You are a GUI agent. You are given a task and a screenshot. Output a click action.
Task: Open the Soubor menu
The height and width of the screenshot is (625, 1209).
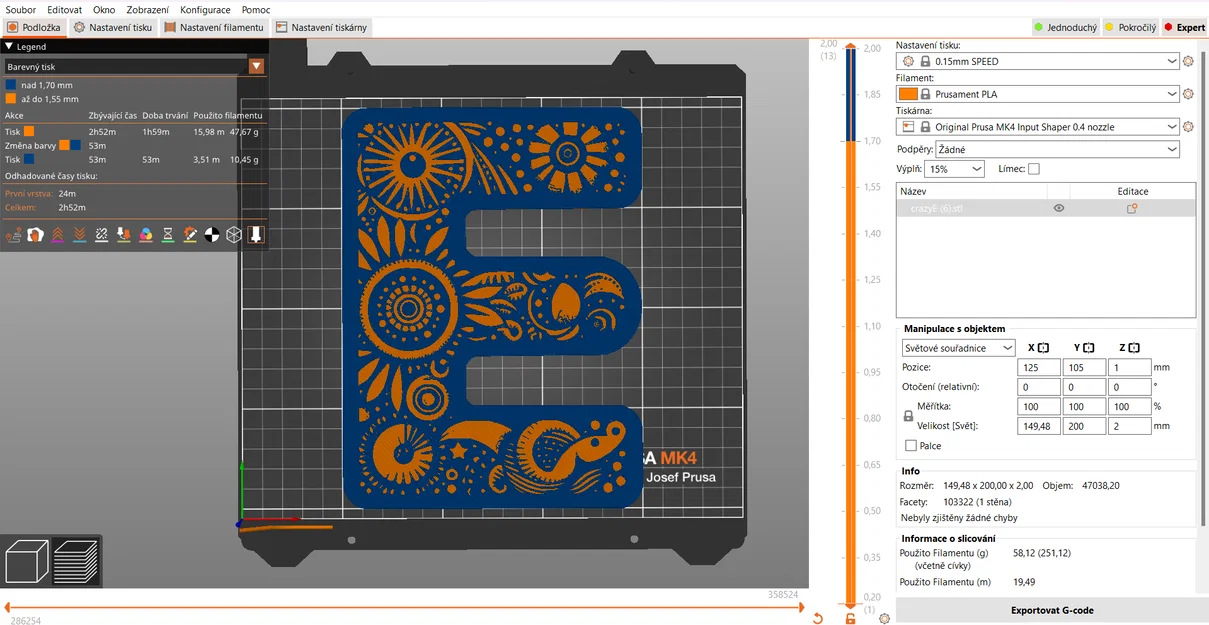point(21,9)
